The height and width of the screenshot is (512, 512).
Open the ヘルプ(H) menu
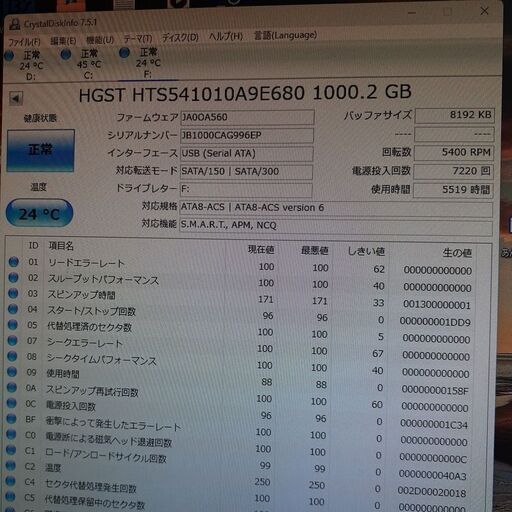tap(226, 36)
